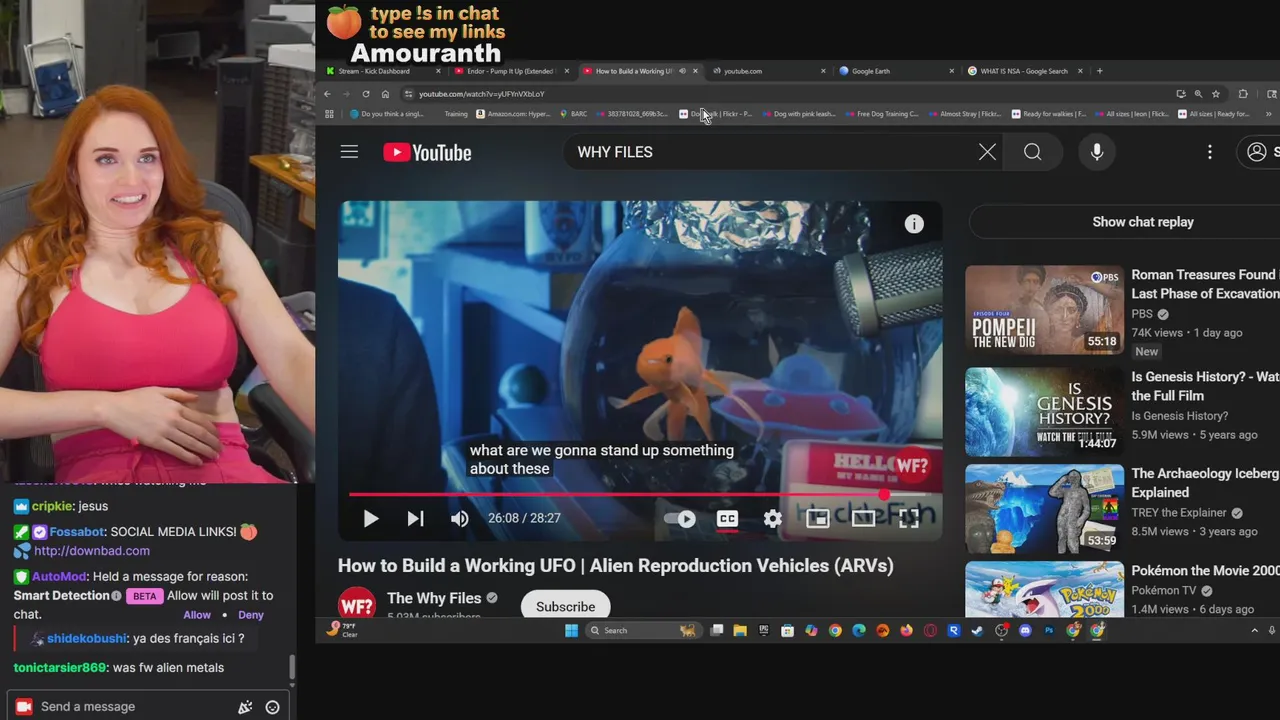Open Pokémon the Movie 2000 thumbnail

[1044, 590]
